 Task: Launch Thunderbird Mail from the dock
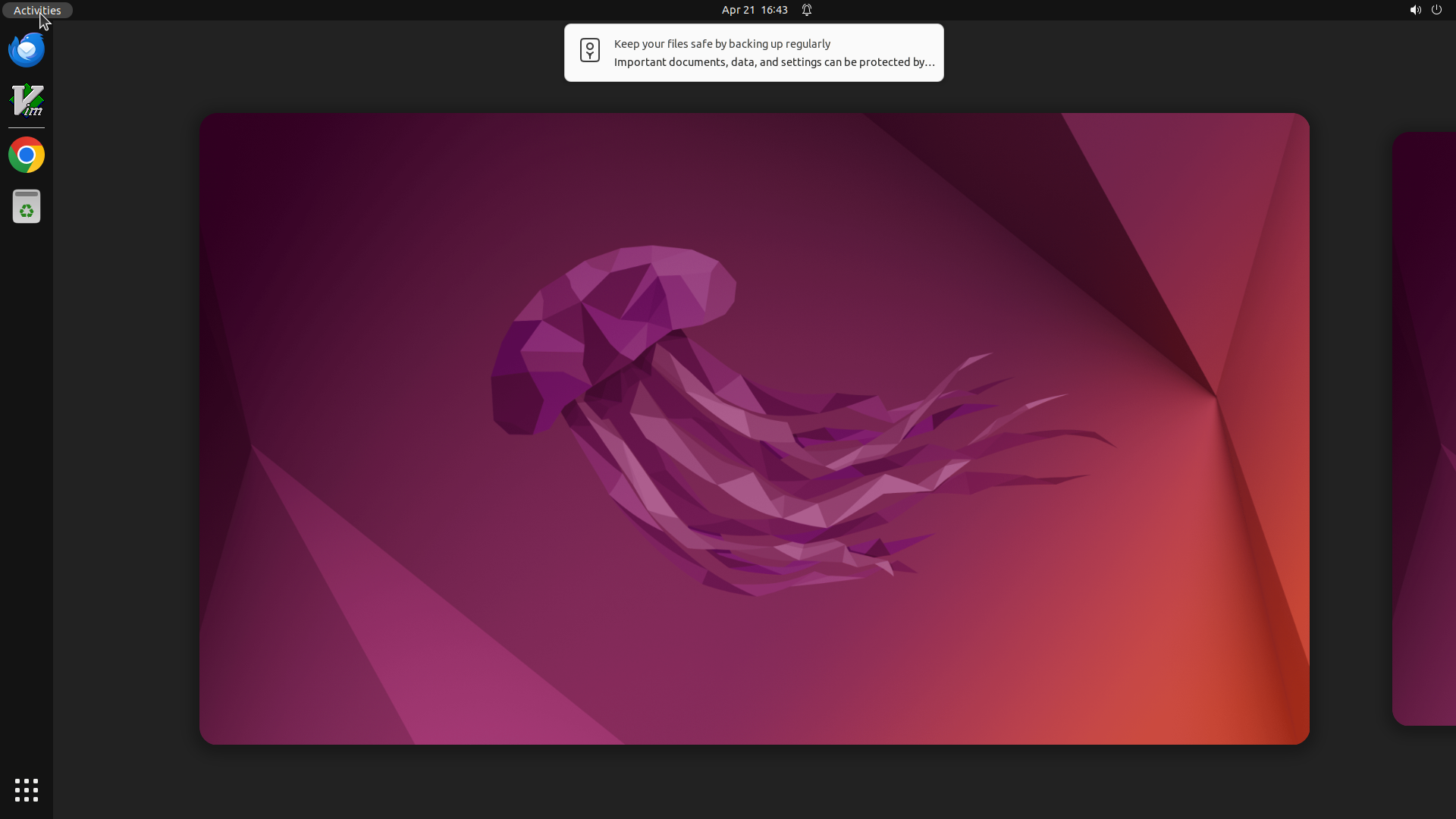pos(27,50)
